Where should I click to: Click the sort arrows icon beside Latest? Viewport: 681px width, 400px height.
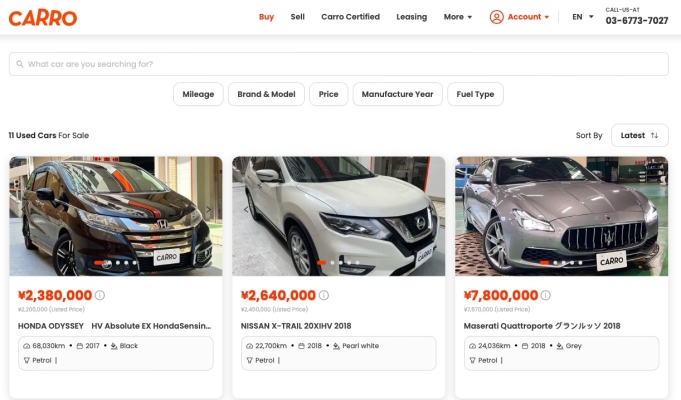tap(654, 135)
